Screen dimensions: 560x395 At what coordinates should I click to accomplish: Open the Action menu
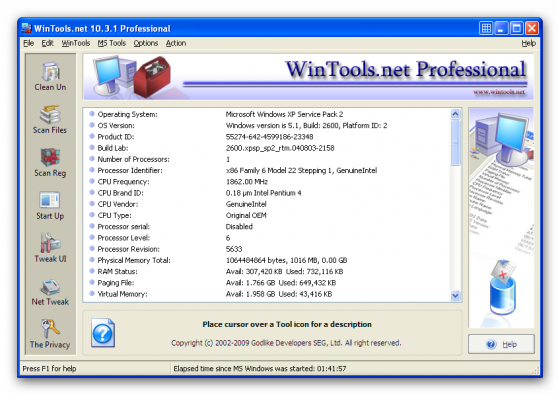(176, 43)
